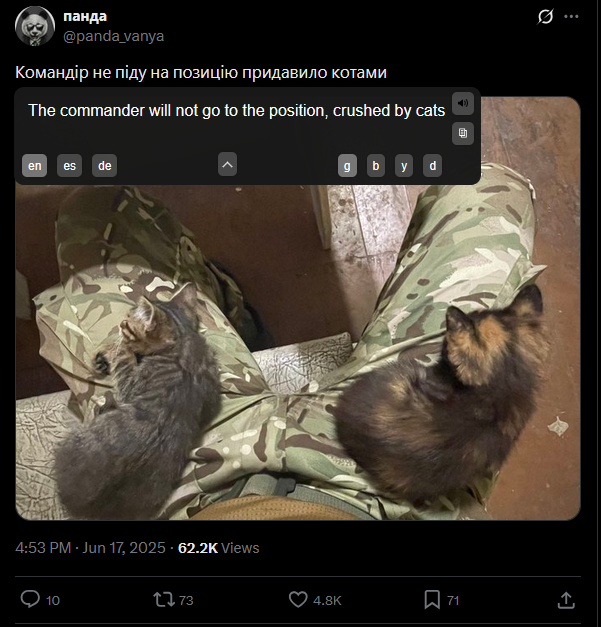Screen dimensions: 601x627
Task: Choose the 'b' translation engine
Action: pyautogui.click(x=376, y=166)
